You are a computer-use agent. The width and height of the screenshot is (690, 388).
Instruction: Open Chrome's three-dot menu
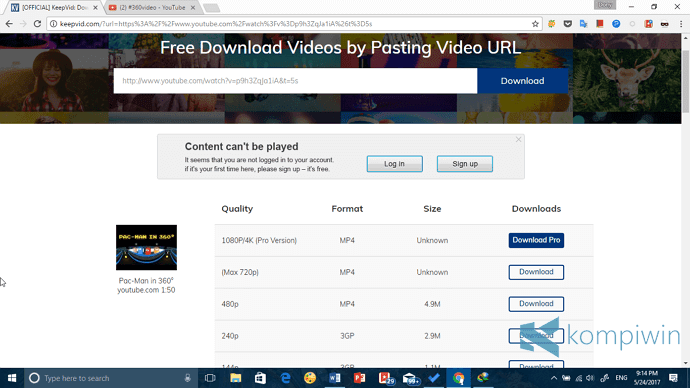point(681,24)
